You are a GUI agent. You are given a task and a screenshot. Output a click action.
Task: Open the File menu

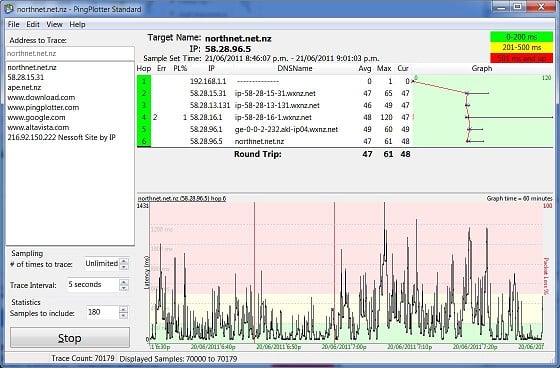[14, 24]
